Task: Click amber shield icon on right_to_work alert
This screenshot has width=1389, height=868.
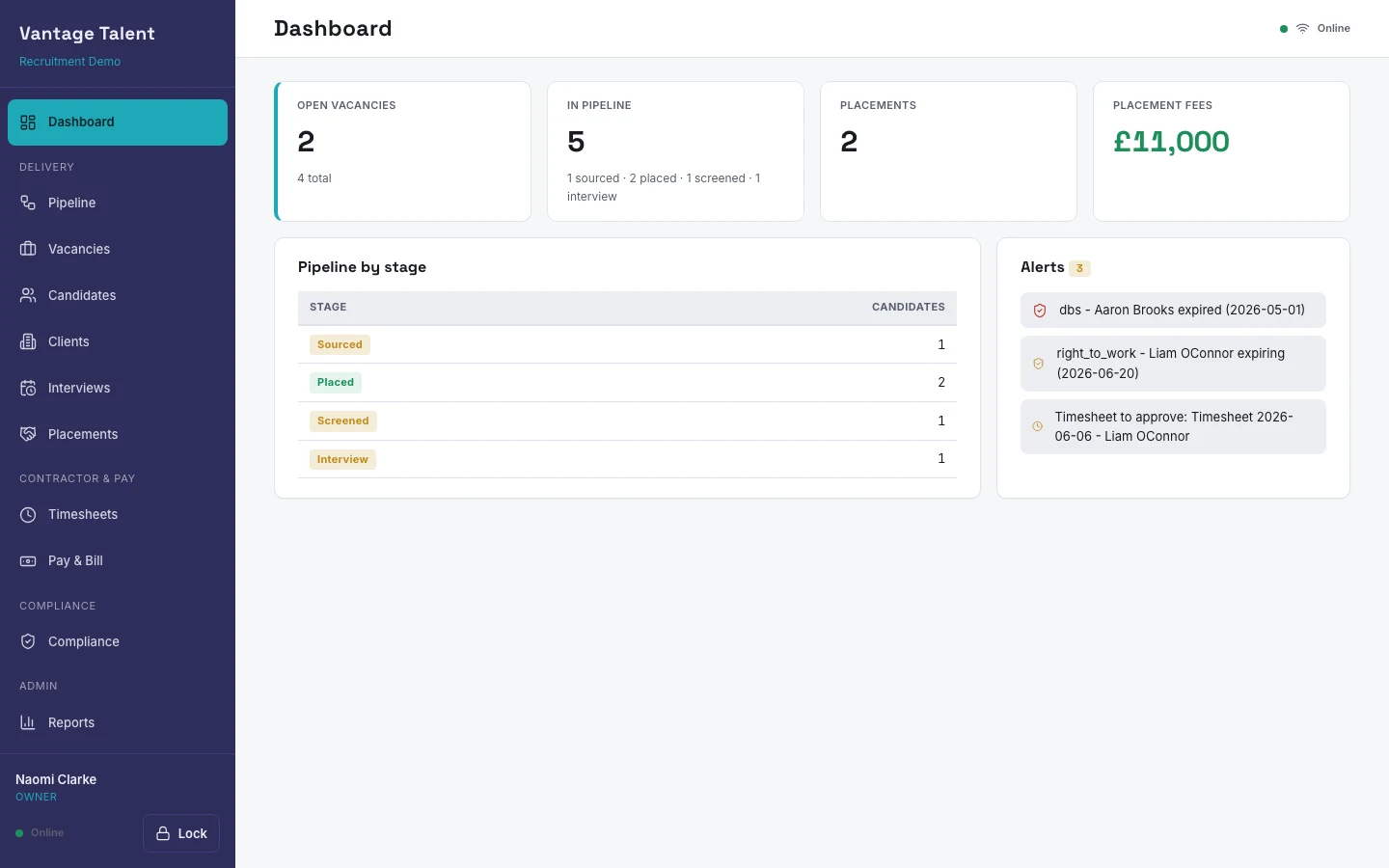Action: pyautogui.click(x=1038, y=364)
